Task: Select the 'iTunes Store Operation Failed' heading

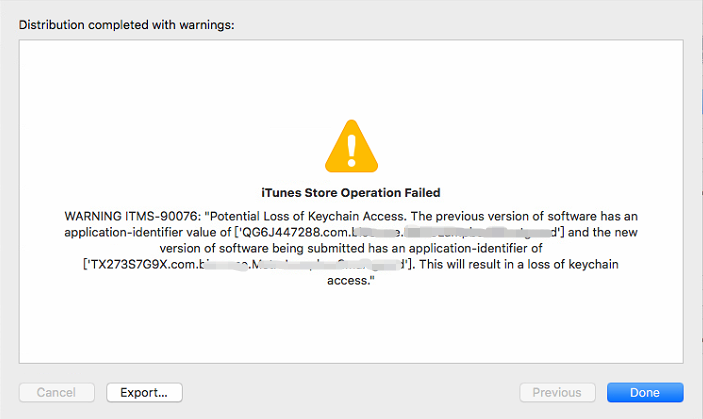Action: pos(351,193)
